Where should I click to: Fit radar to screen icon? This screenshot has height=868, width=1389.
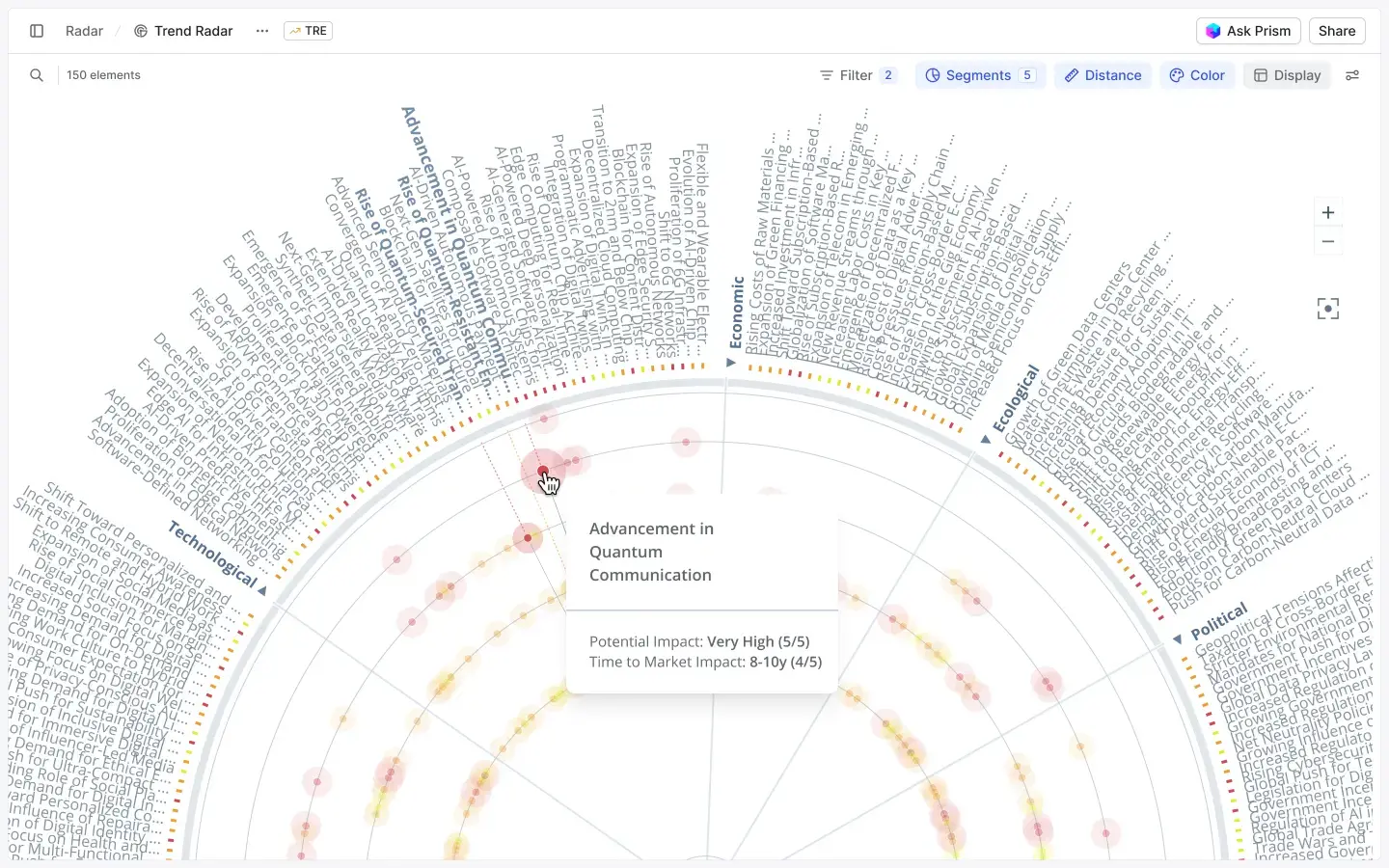[x=1328, y=309]
